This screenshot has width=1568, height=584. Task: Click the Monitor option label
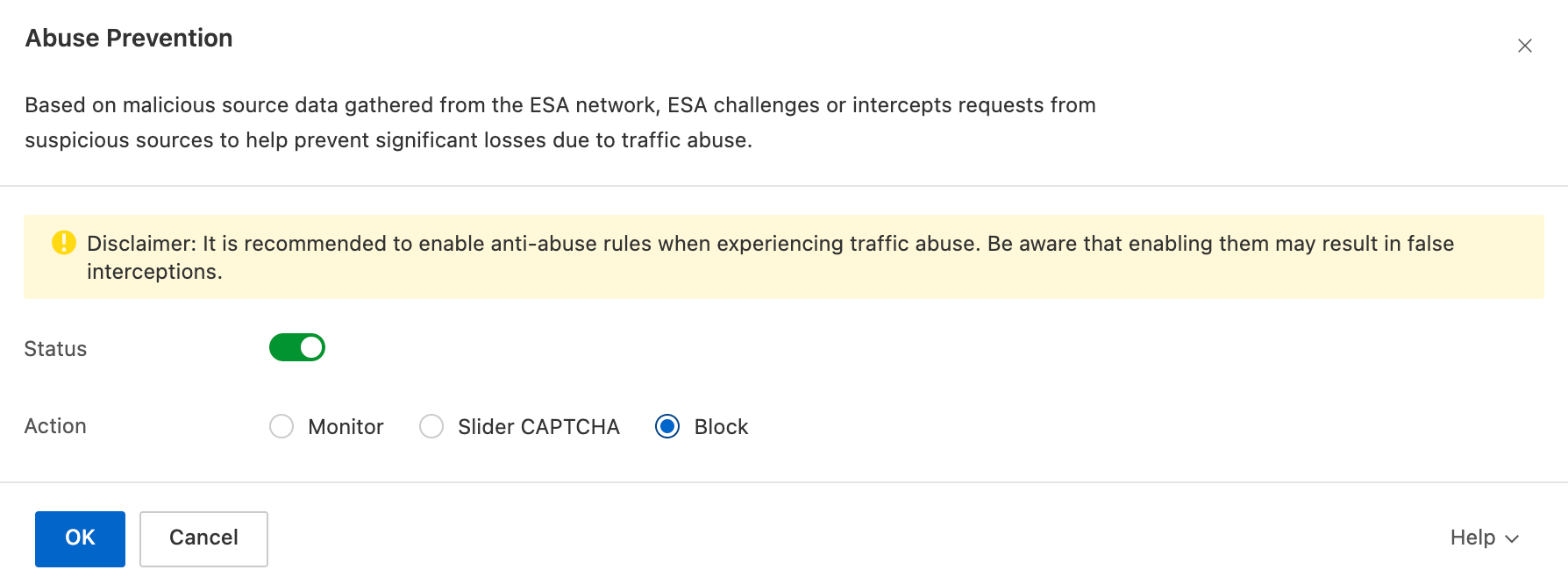[x=346, y=427]
